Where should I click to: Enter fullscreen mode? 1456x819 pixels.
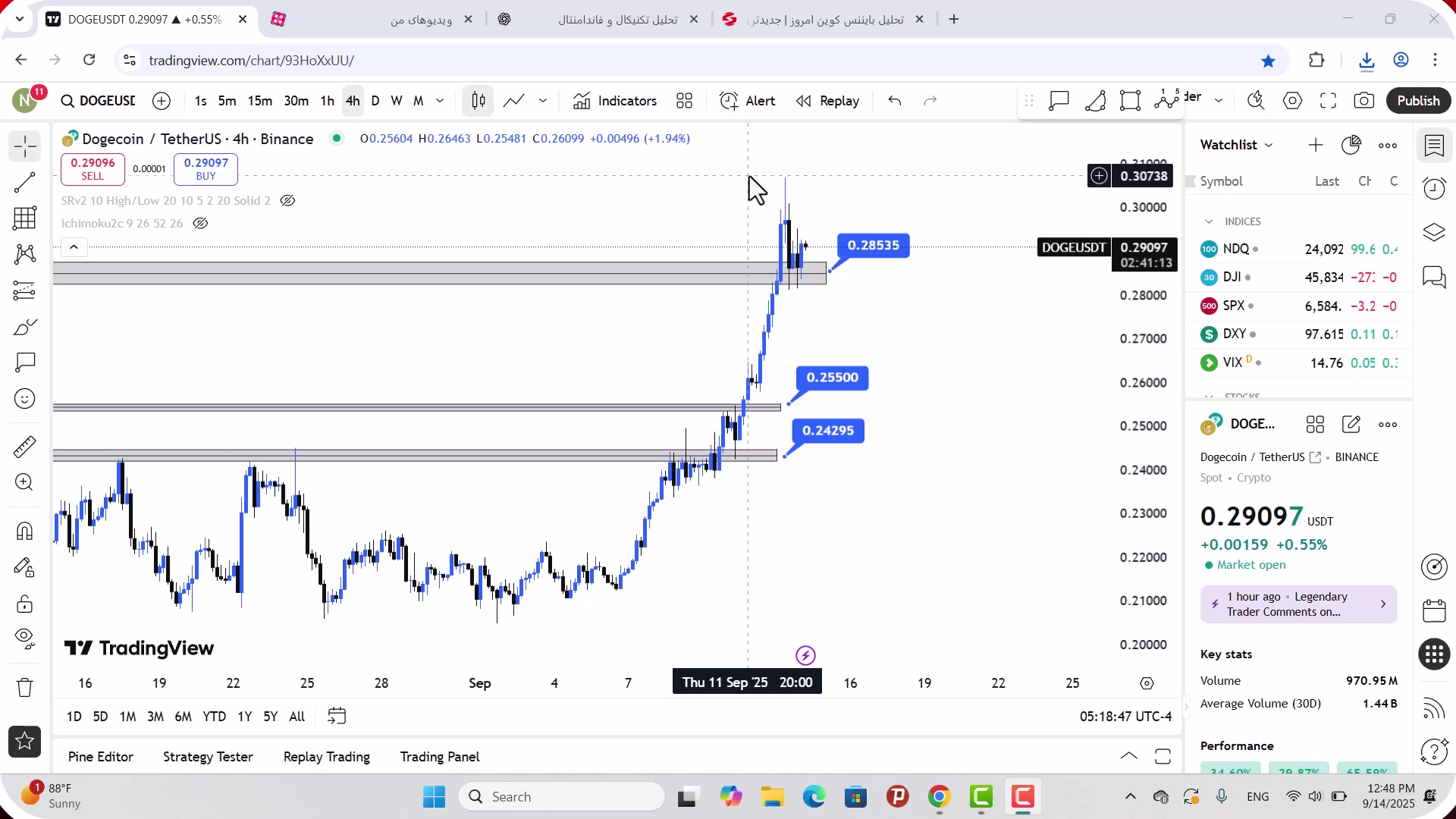tap(1329, 101)
